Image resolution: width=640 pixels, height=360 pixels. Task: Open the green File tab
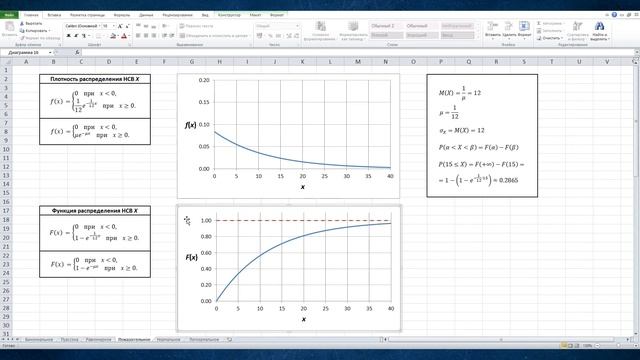tap(9, 15)
